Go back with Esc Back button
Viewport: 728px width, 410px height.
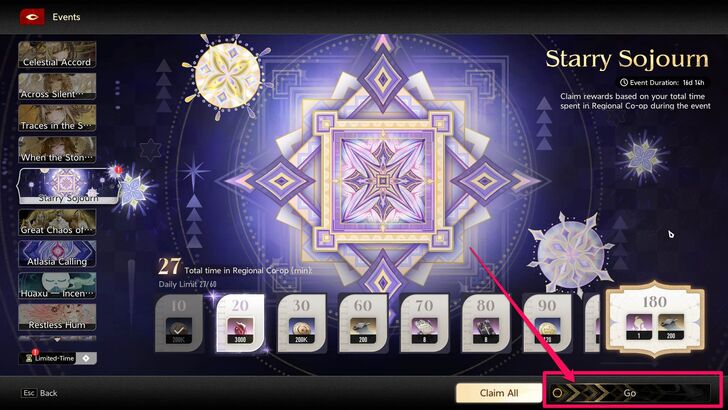[x=39, y=393]
